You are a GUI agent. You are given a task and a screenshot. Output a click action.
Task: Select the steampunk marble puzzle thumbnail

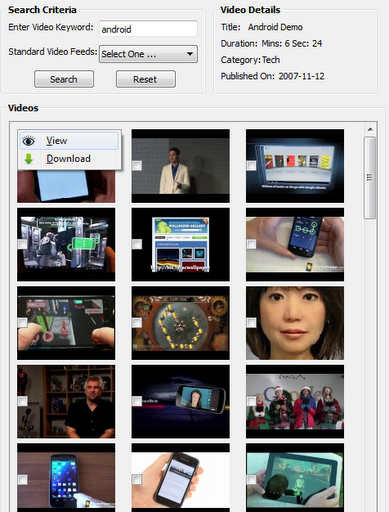181,323
